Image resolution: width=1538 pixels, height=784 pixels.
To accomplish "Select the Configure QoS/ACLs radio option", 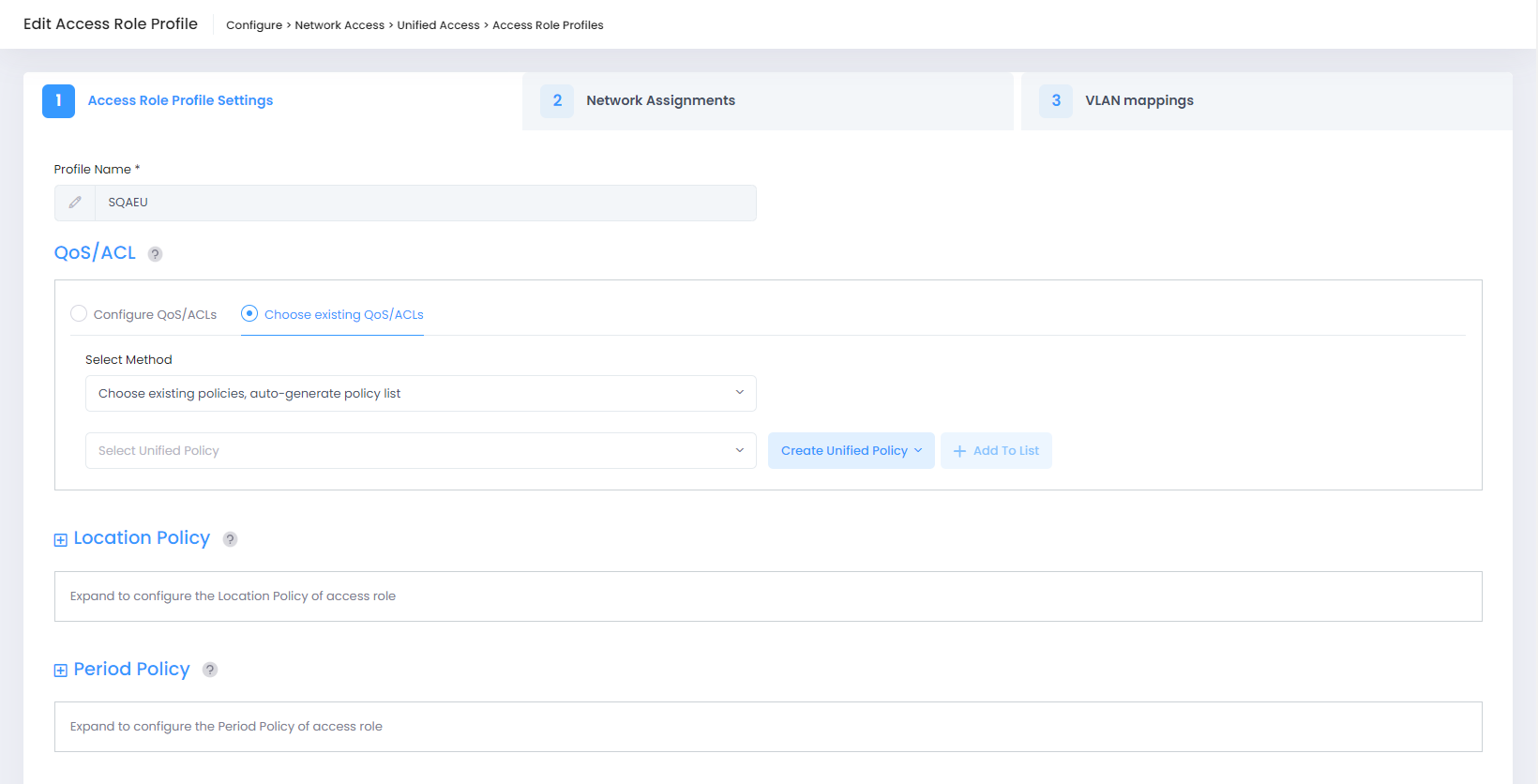I will click(79, 314).
